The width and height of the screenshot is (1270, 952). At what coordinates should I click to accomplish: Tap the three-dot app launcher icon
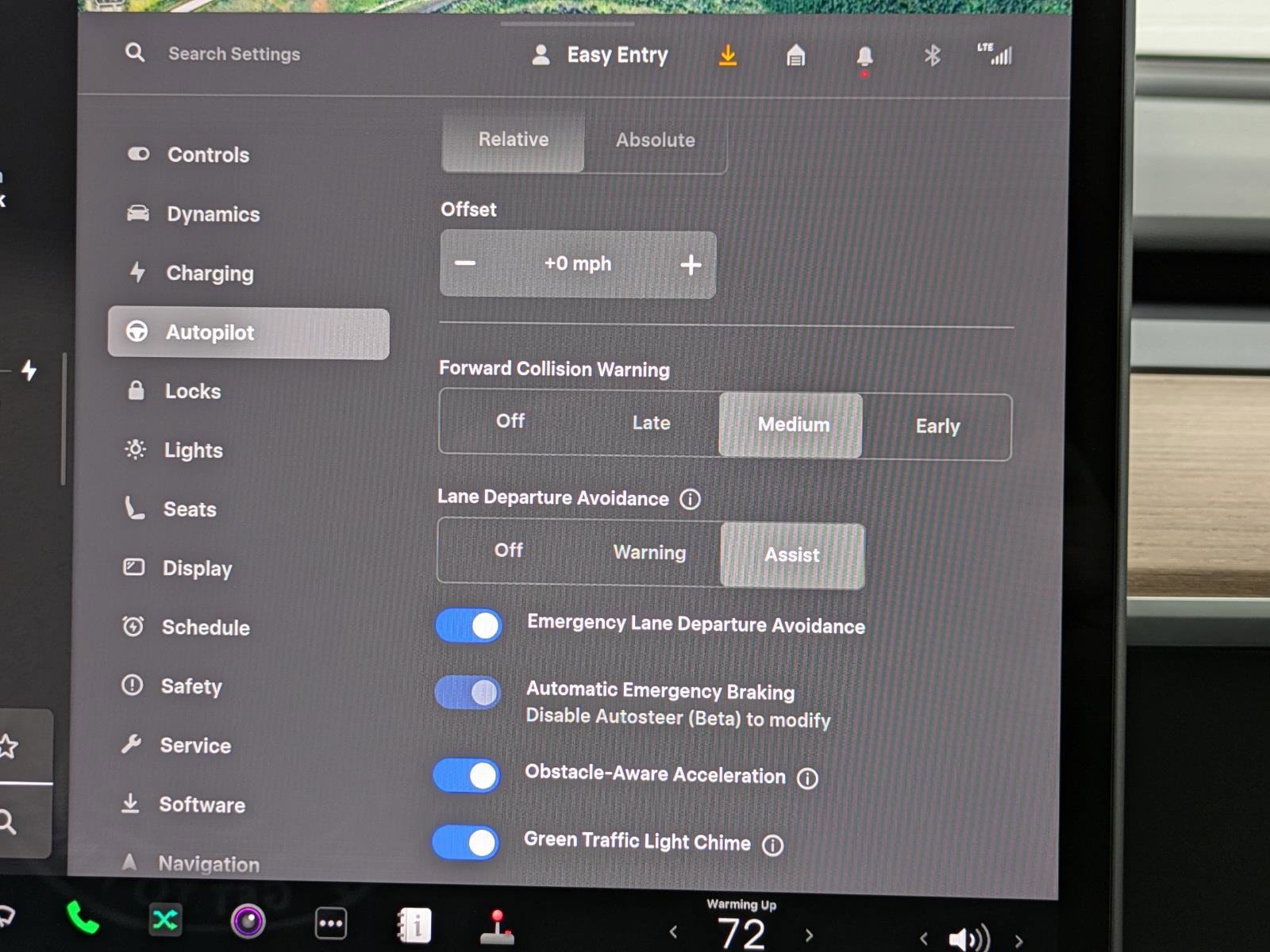(330, 922)
